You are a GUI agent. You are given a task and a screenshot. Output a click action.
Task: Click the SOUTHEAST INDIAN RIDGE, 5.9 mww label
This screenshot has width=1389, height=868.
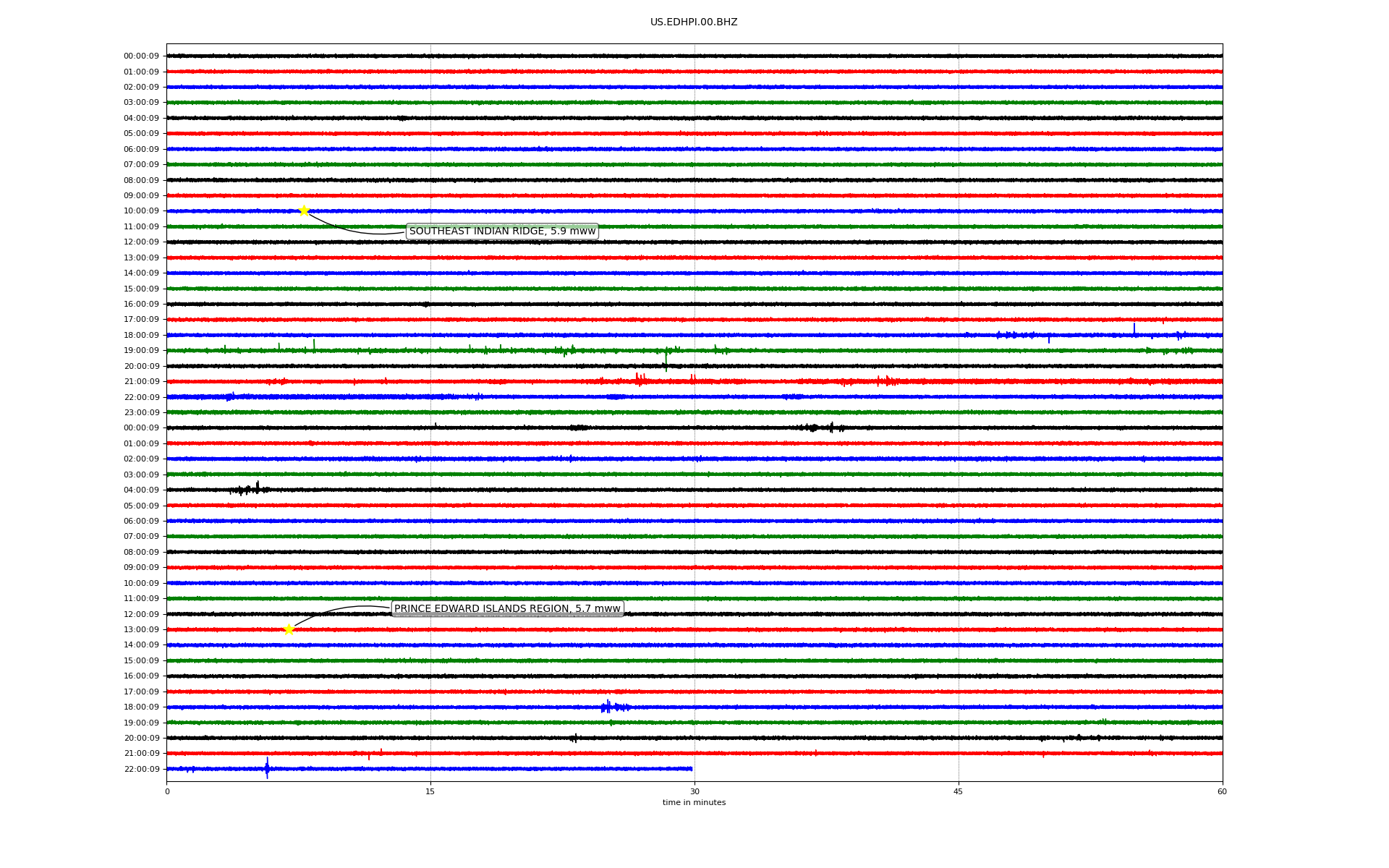[x=502, y=231]
